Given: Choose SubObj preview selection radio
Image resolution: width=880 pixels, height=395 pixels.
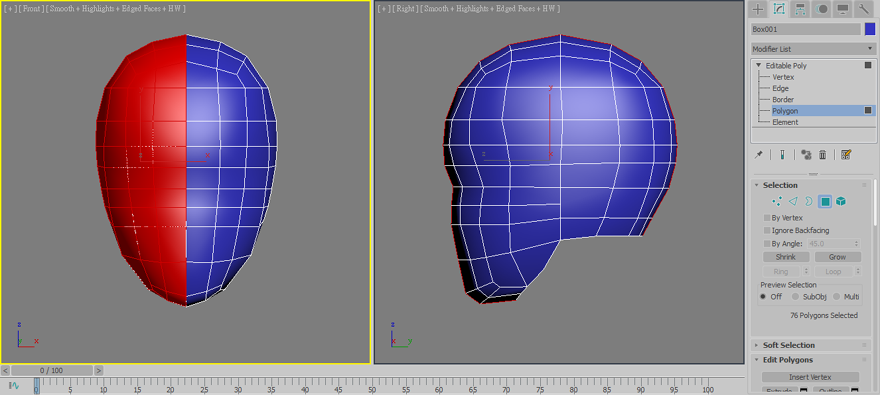Looking at the screenshot, I should point(795,297).
